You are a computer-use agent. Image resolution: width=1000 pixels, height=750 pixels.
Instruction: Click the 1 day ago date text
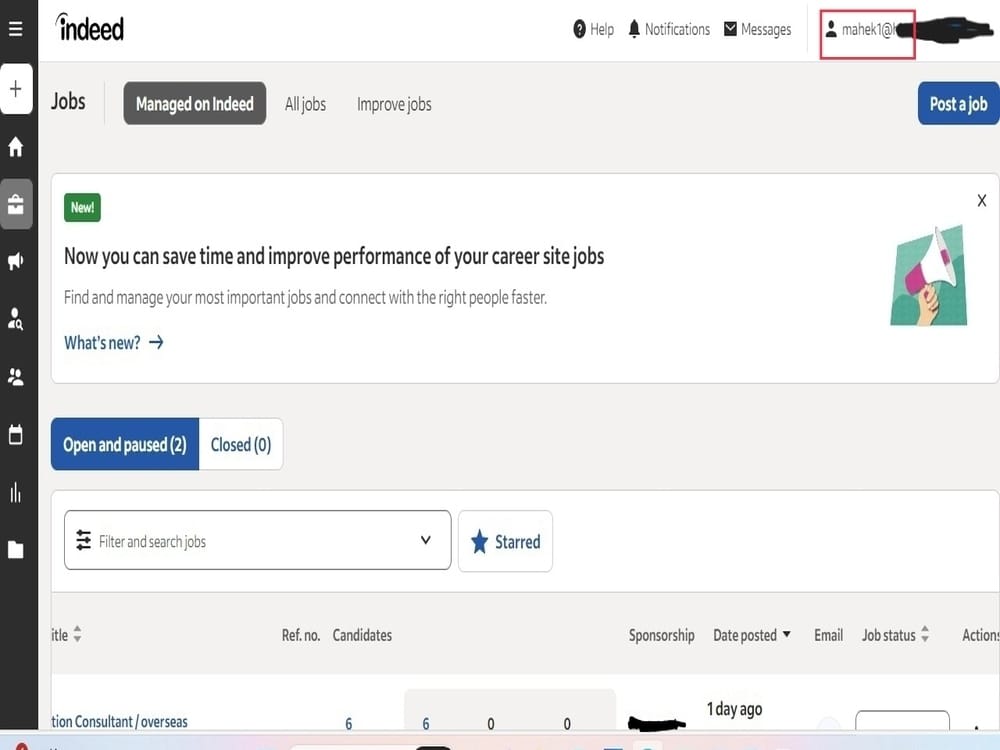(x=734, y=709)
